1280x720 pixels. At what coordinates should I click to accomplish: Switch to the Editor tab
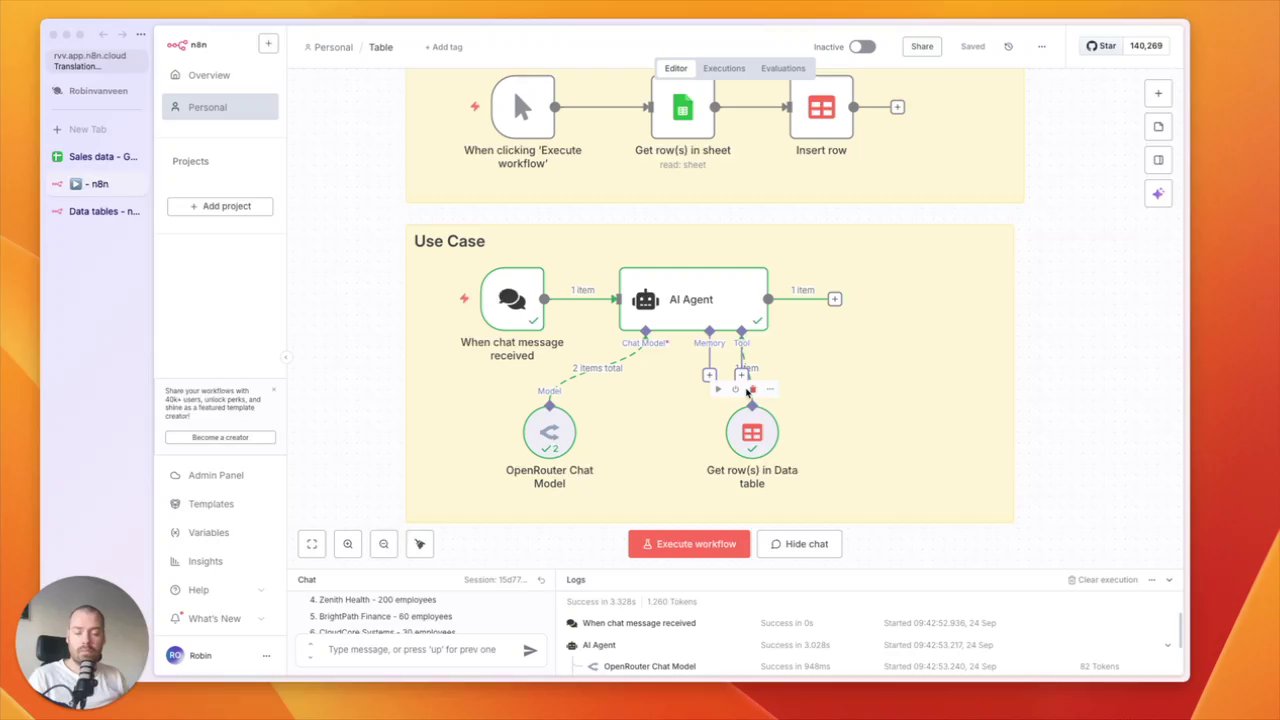click(x=676, y=69)
